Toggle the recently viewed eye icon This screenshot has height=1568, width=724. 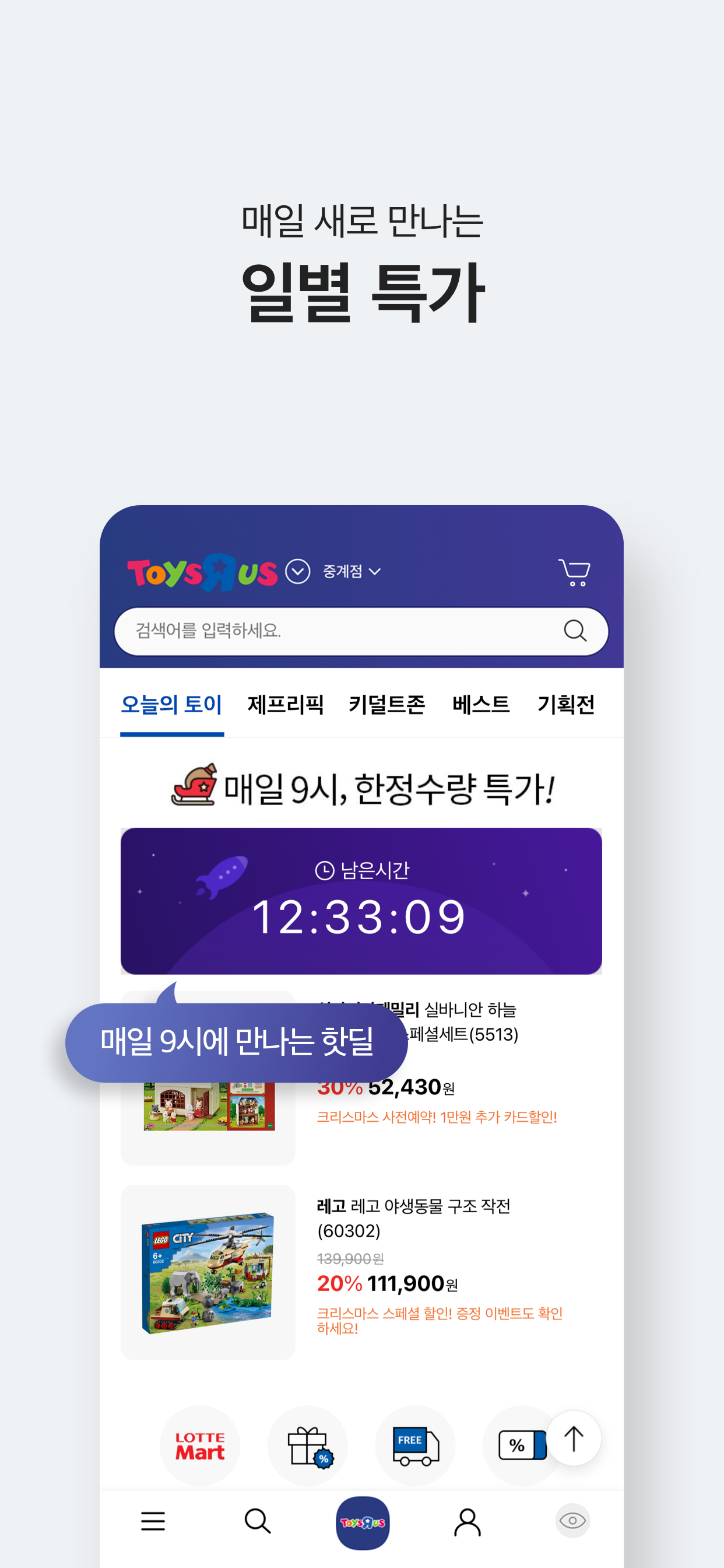point(572,1521)
